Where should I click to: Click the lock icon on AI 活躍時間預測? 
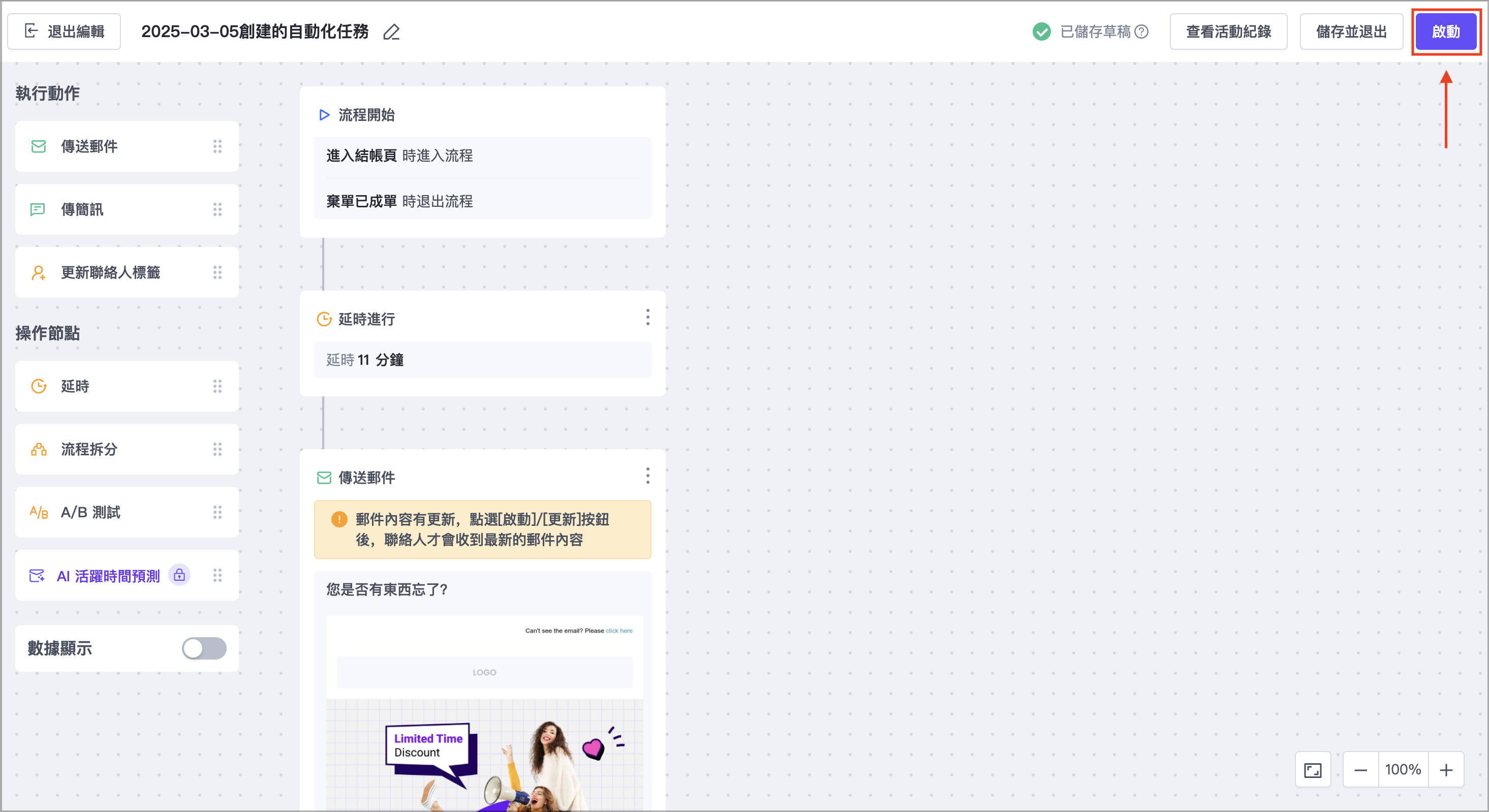coord(179,575)
